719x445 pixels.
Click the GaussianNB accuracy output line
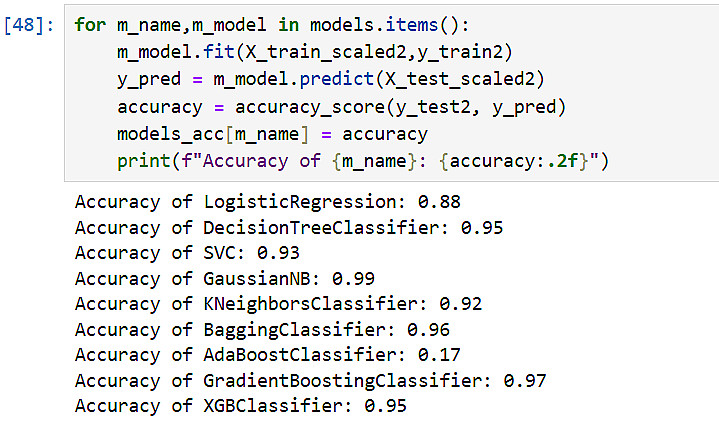point(225,278)
